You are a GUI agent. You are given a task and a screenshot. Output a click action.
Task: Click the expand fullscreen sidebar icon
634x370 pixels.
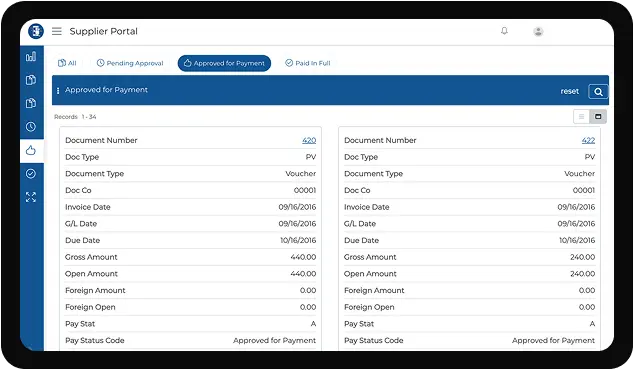tap(31, 197)
